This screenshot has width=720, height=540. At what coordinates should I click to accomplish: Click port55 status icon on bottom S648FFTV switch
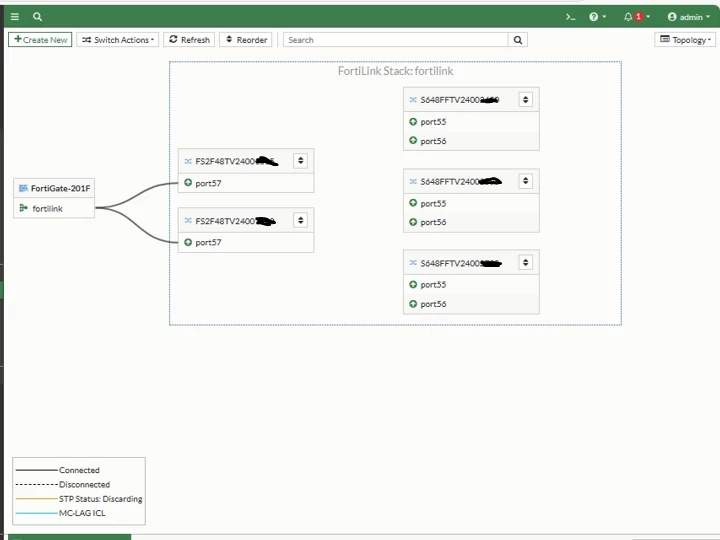[x=413, y=284]
